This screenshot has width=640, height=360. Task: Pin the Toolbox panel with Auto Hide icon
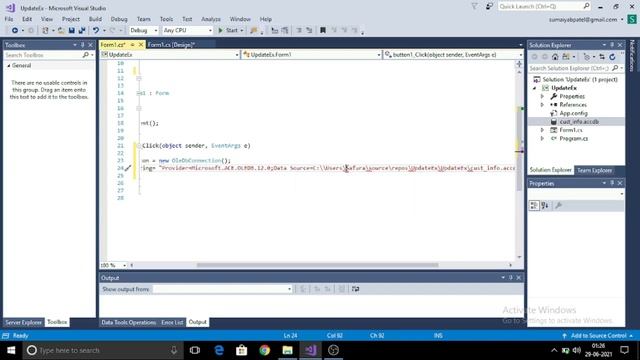click(82, 45)
